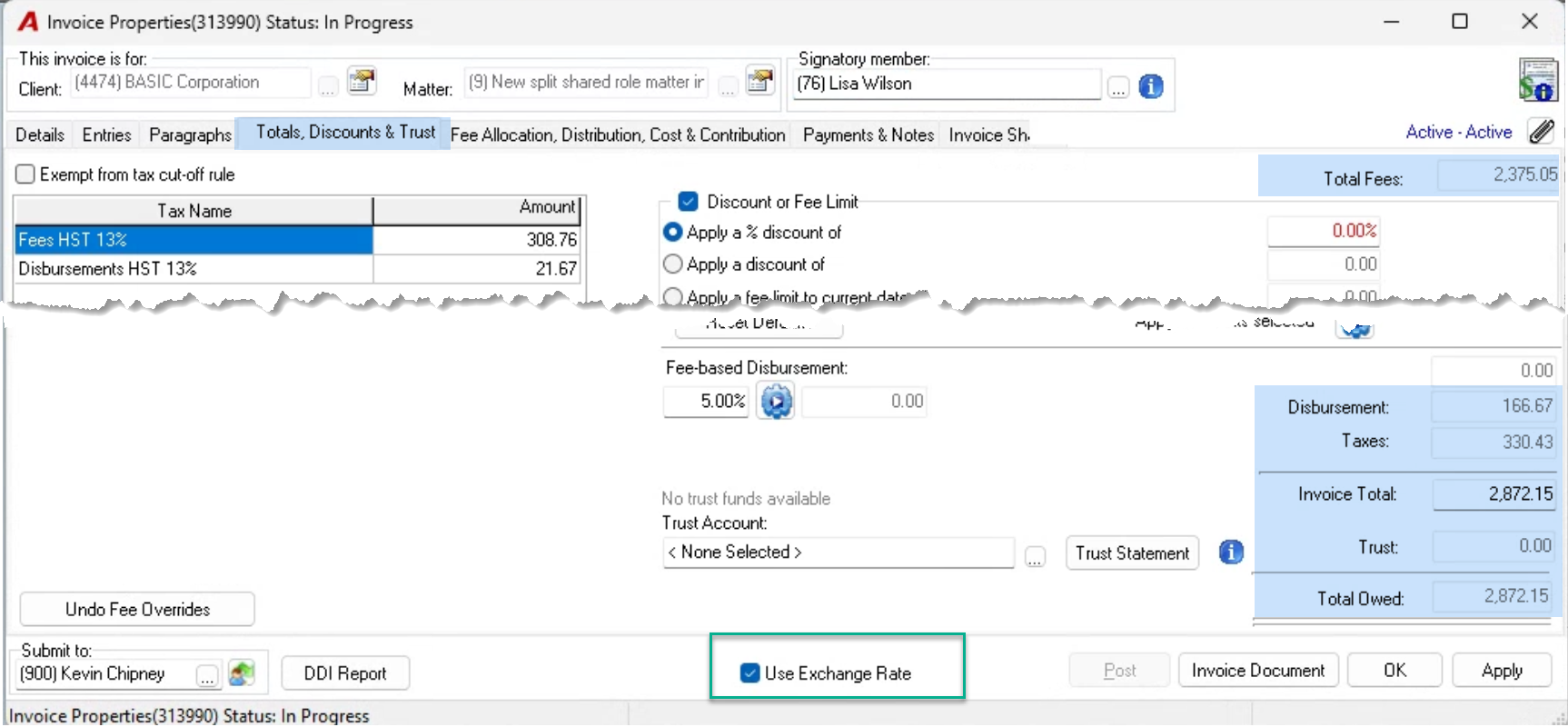Switch to the Entries tab

106,134
